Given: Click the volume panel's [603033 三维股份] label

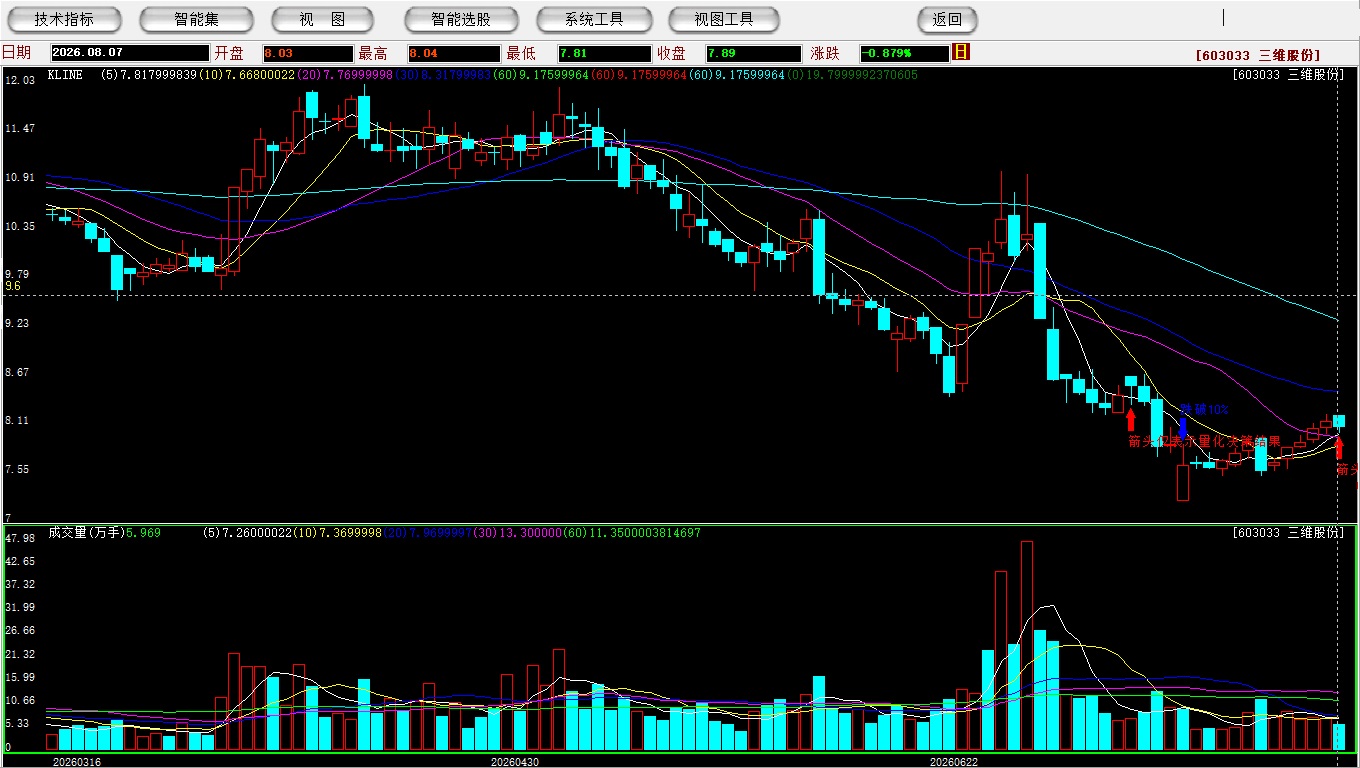Looking at the screenshot, I should click(1289, 533).
